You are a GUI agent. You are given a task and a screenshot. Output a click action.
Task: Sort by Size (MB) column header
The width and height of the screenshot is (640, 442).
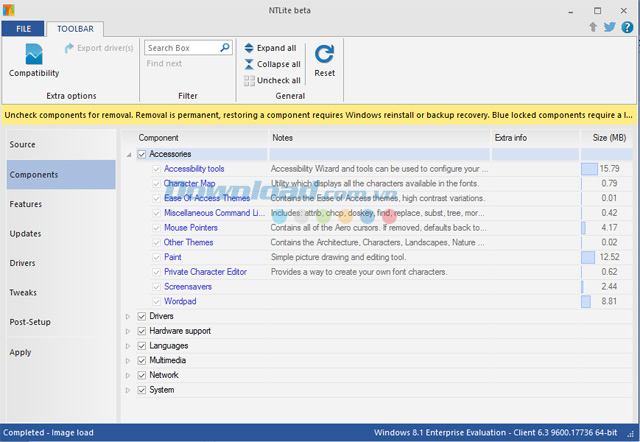click(x=608, y=137)
